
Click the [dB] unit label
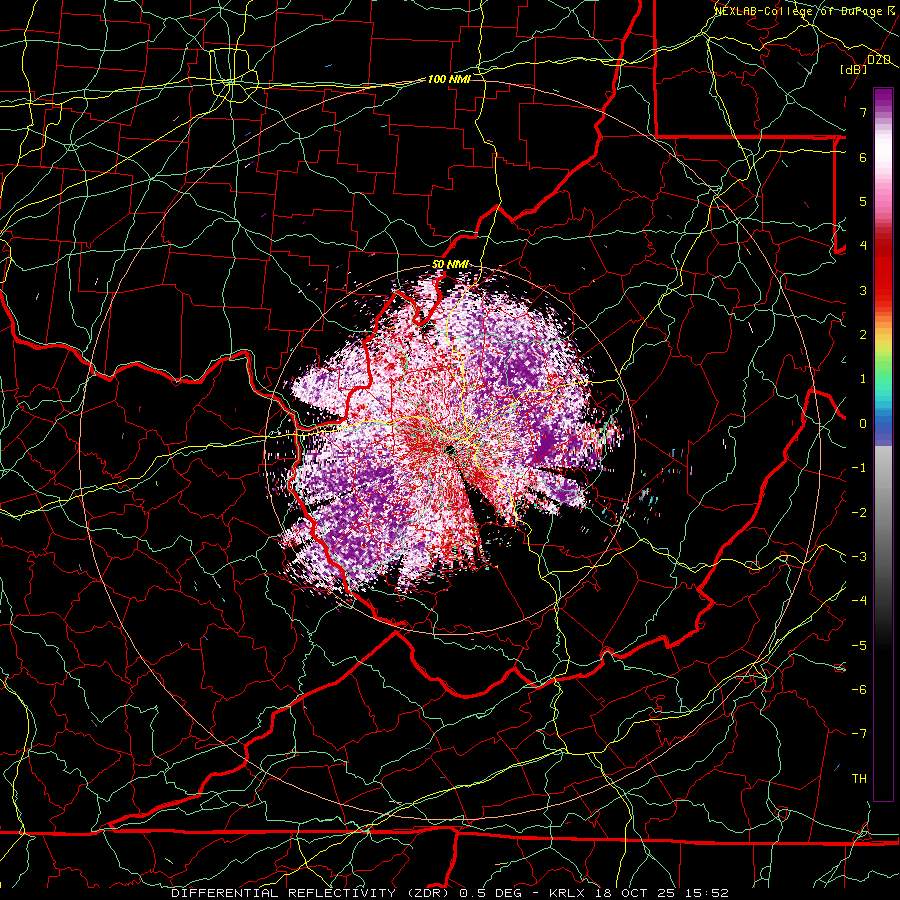[854, 69]
